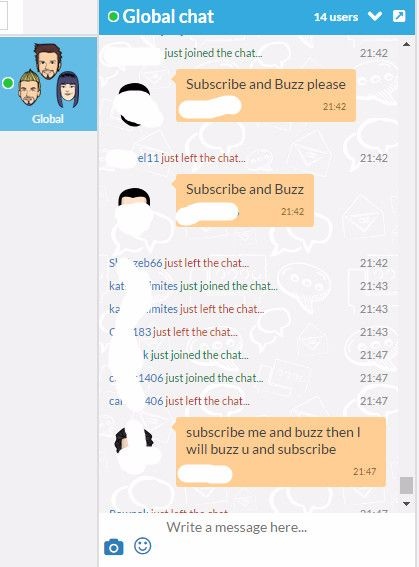Open the emoji smiley picker
Viewport: 419px width, 567px height.
click(142, 545)
